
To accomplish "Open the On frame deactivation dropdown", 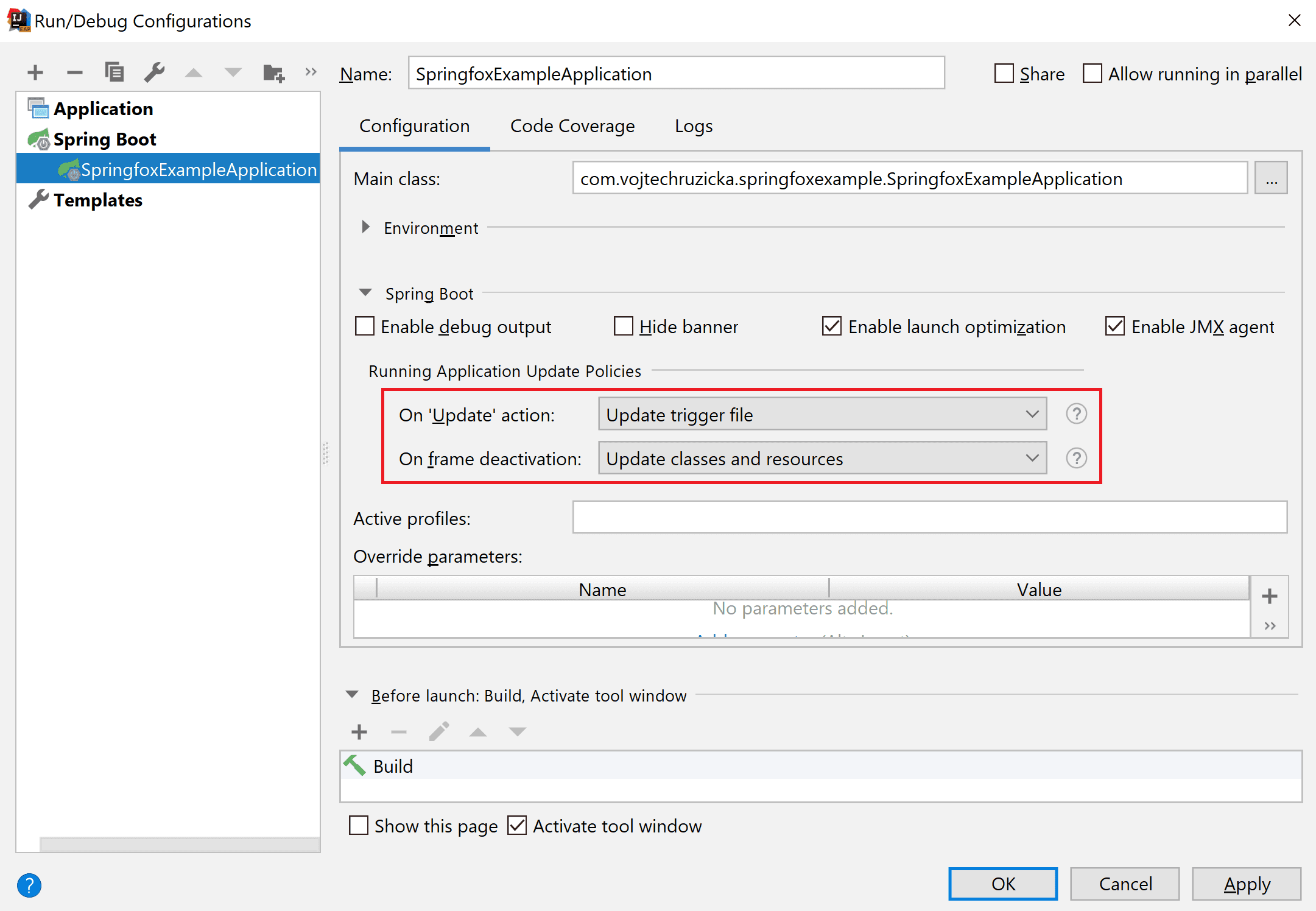I will [x=822, y=458].
